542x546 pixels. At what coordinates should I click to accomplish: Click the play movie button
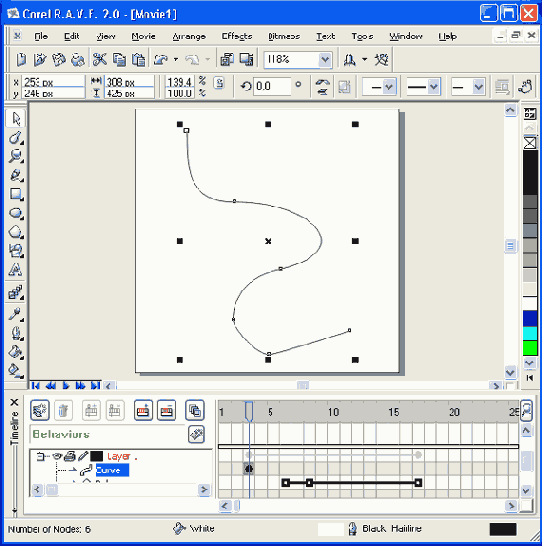[x=65, y=385]
